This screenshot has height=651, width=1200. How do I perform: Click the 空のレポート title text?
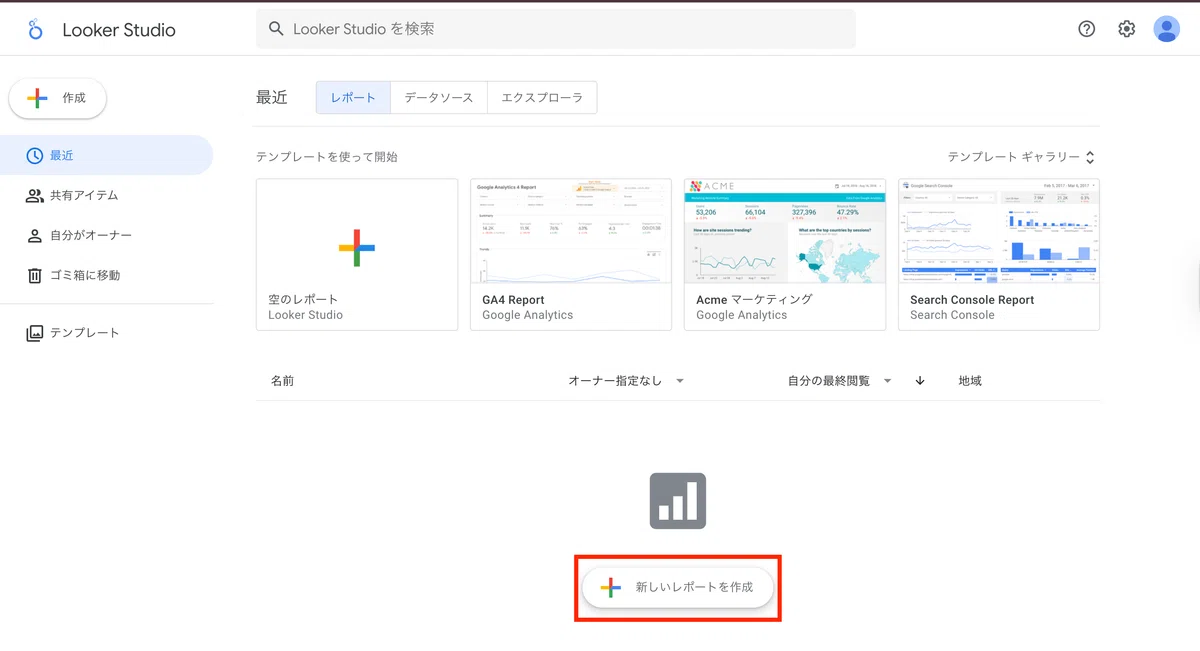303,299
